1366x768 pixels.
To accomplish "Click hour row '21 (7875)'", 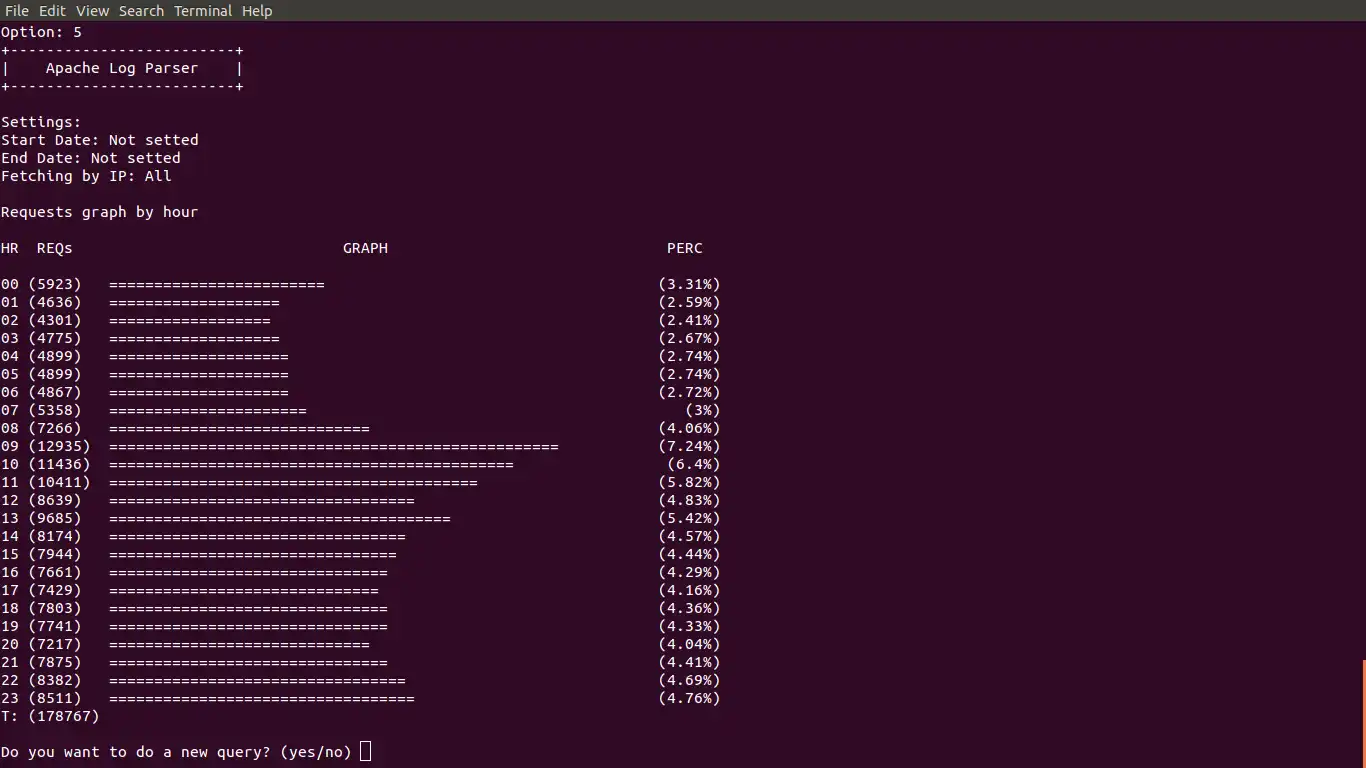I will click(x=361, y=662).
